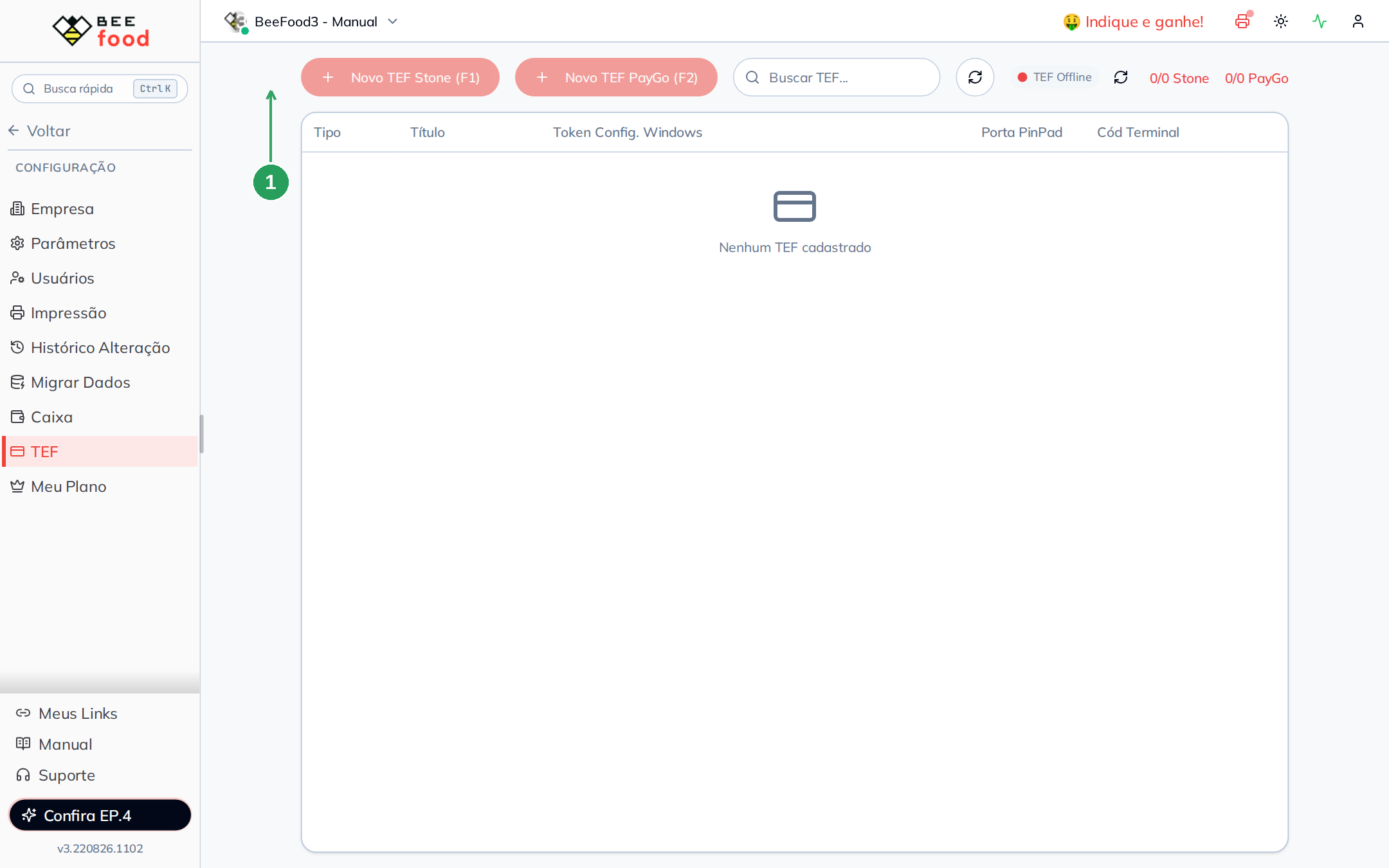Click the Confira EP.4 button
Image resolution: width=1389 pixels, height=868 pixels.
tap(100, 815)
